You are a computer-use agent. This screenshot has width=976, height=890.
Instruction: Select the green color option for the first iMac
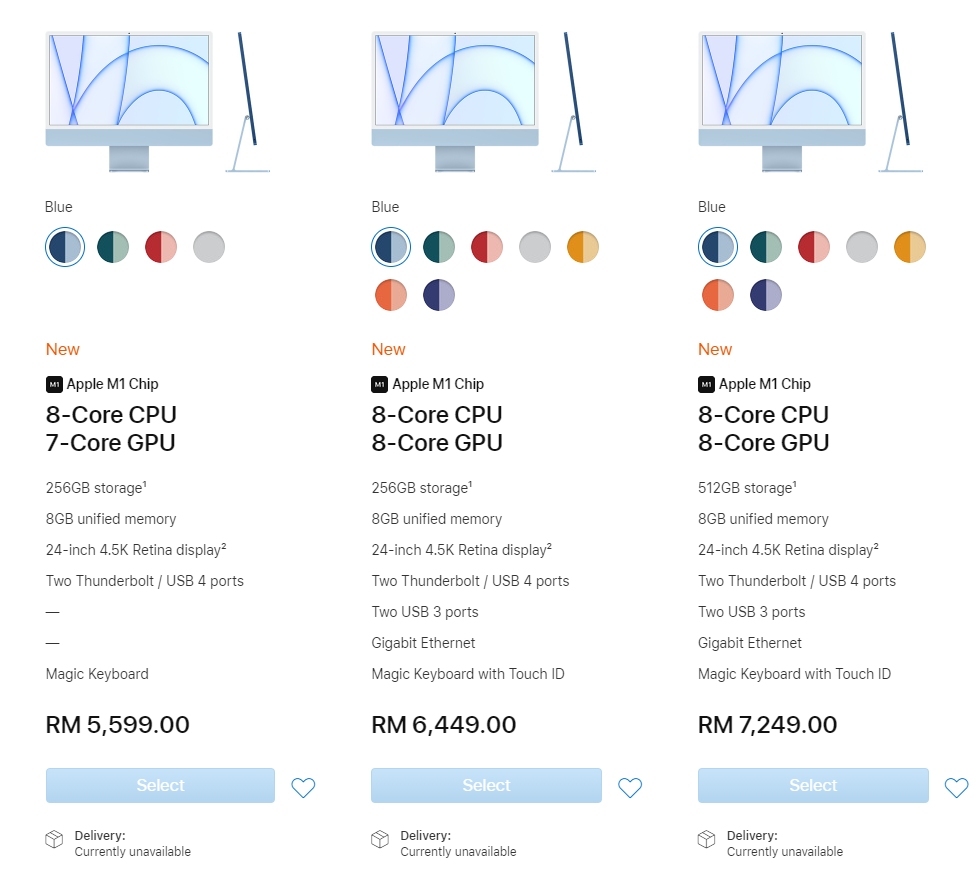[x=112, y=246]
